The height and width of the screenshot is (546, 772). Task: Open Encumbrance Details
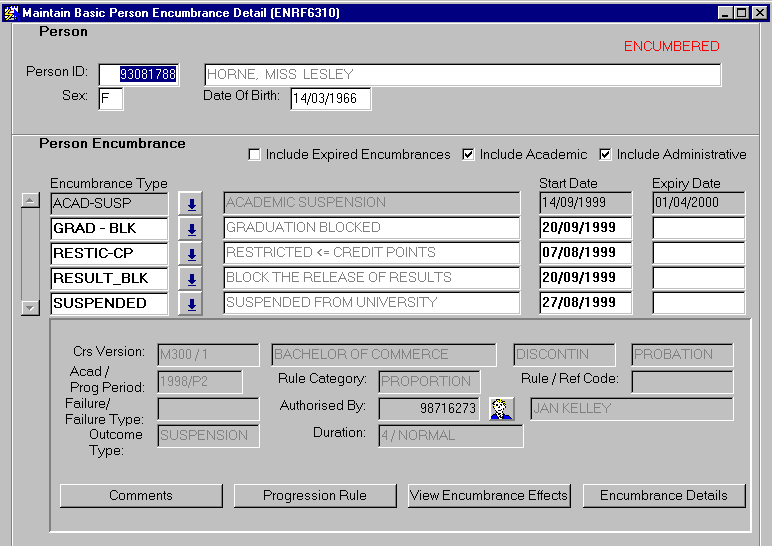(664, 496)
